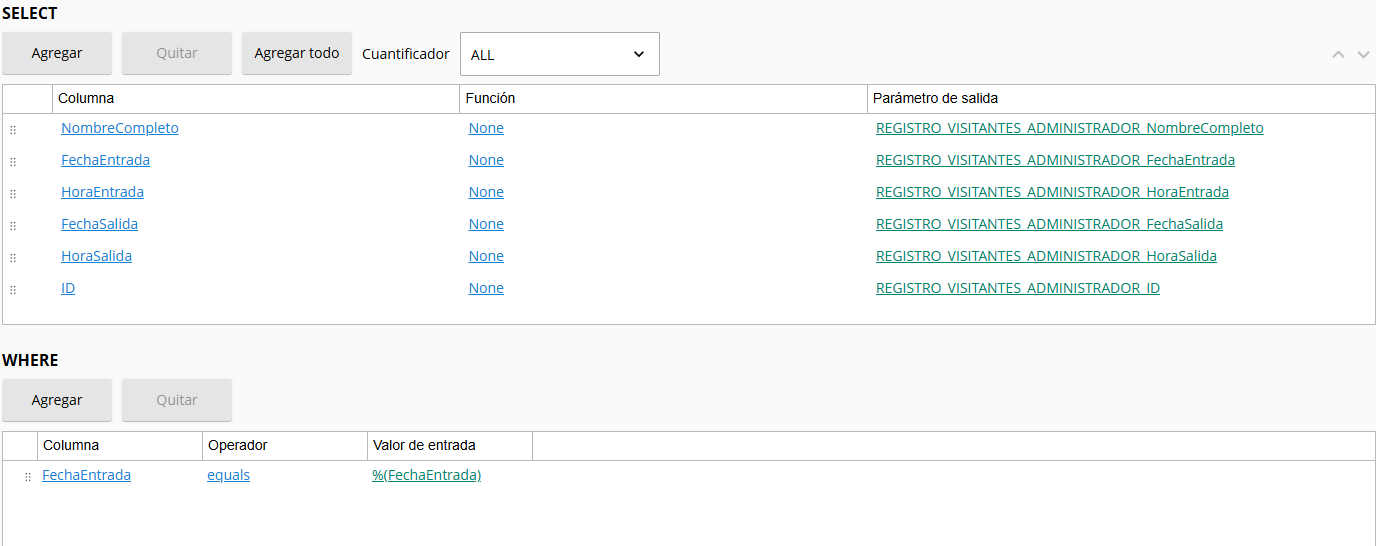The height and width of the screenshot is (546, 1380).
Task: Click drag handle of WHERE FechaEntrada row
Action: coord(28,477)
